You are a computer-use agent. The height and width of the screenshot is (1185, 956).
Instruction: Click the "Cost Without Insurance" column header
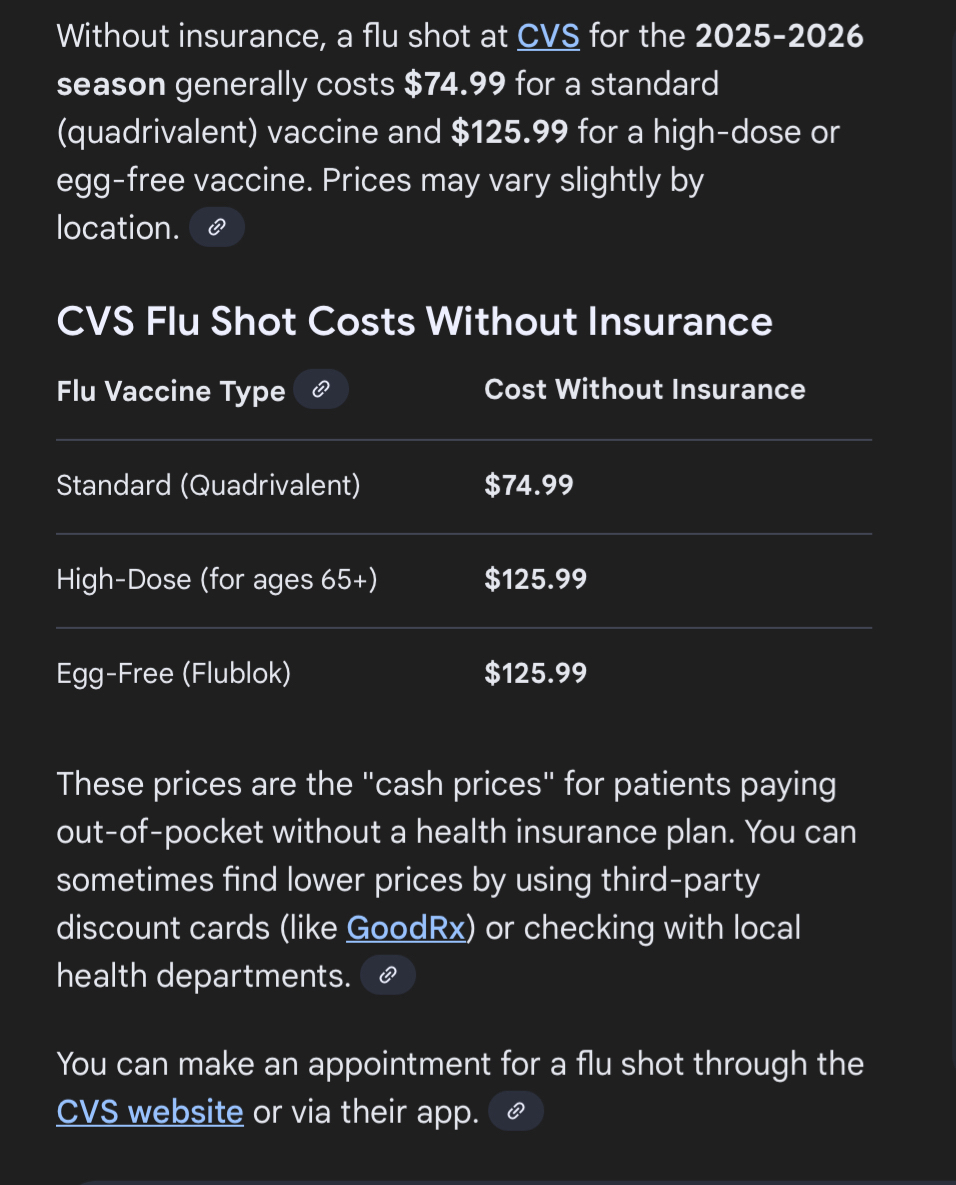tap(644, 390)
